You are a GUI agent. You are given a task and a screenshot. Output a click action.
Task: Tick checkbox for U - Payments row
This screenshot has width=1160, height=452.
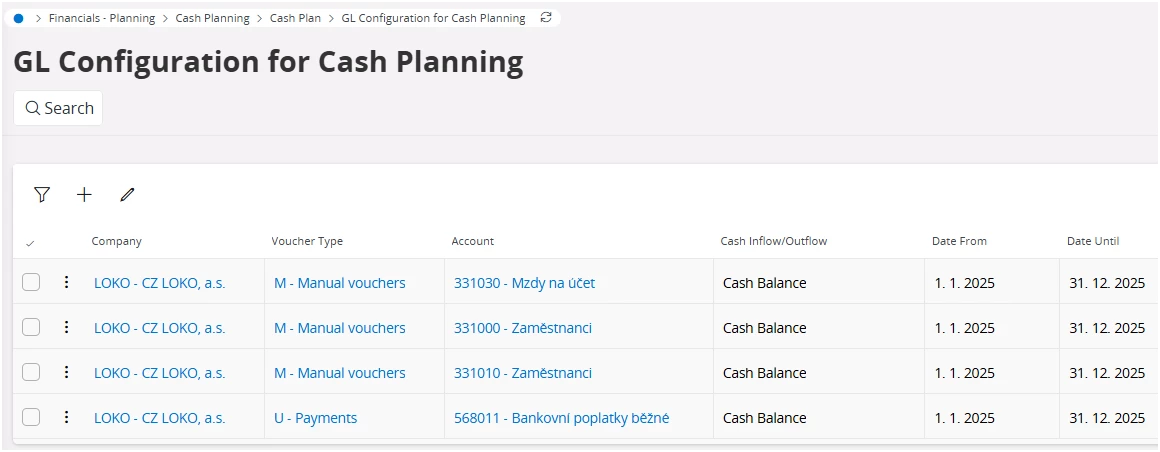[30, 417]
